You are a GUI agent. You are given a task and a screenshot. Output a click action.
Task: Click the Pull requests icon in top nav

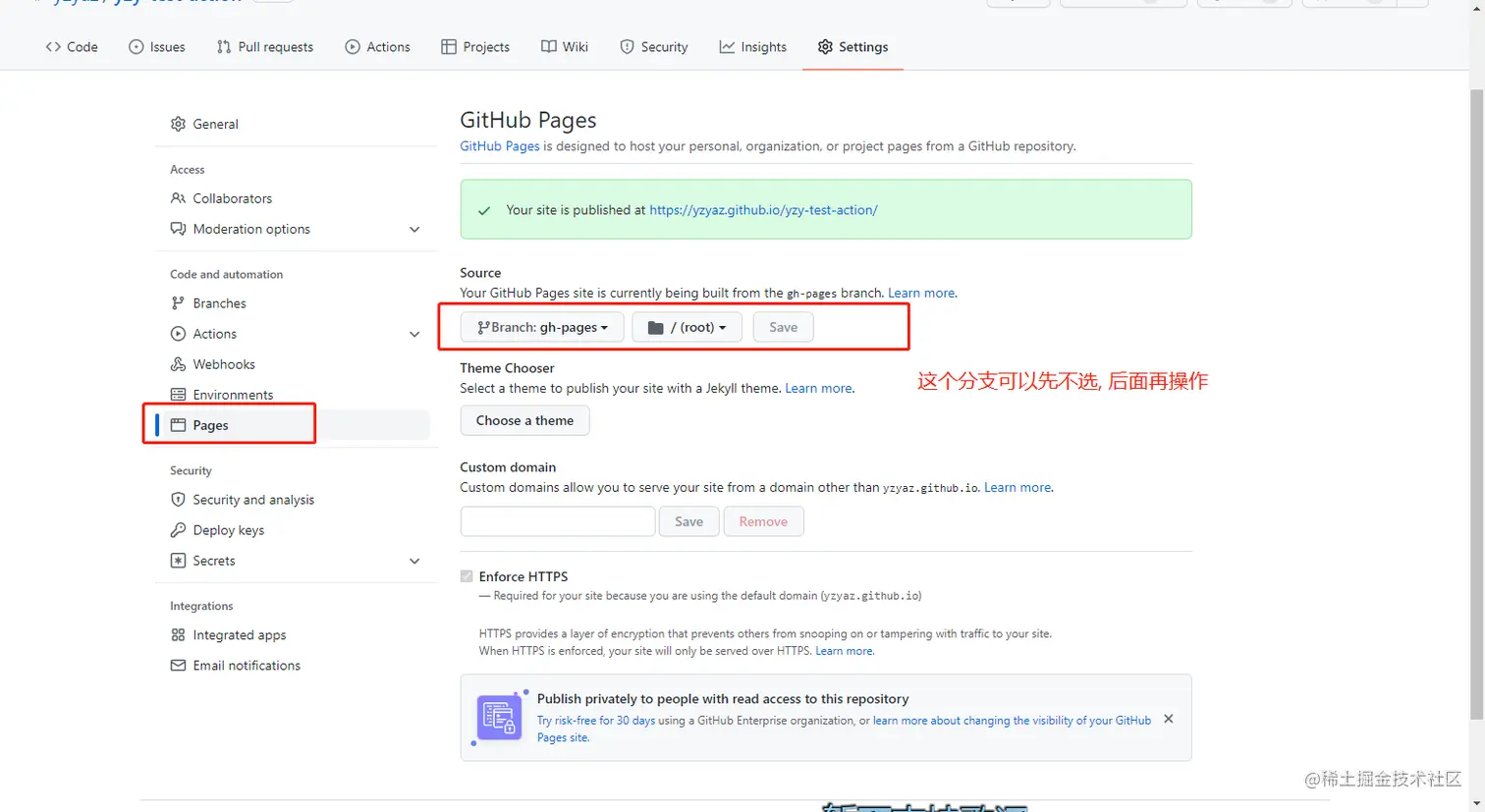pyautogui.click(x=224, y=47)
